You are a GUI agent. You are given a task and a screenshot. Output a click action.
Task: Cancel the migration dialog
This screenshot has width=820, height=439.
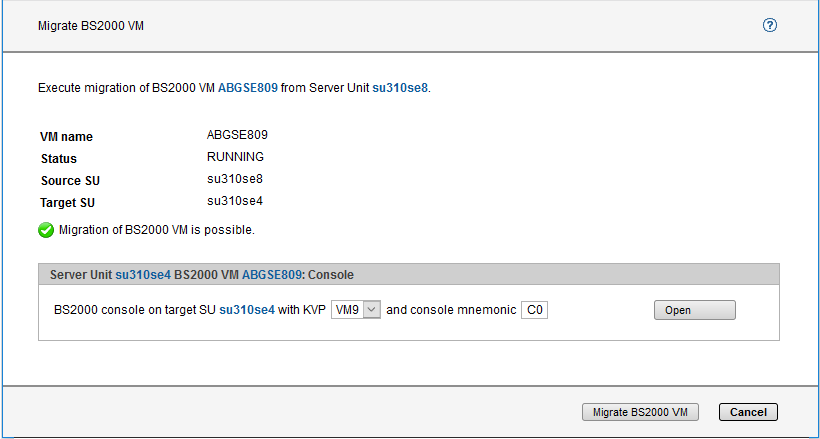(748, 412)
